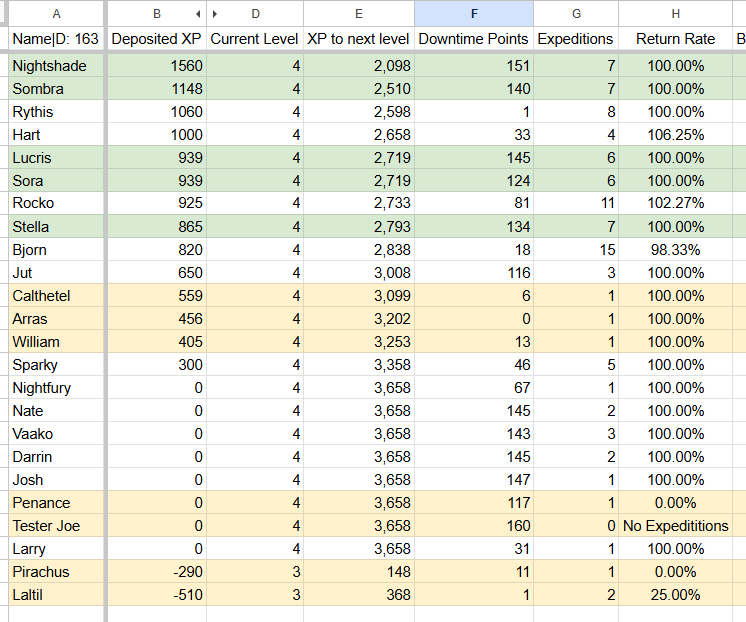Image resolution: width=746 pixels, height=622 pixels.
Task: Select Bjorn's 98.33% return rate cell
Action: pos(676,250)
